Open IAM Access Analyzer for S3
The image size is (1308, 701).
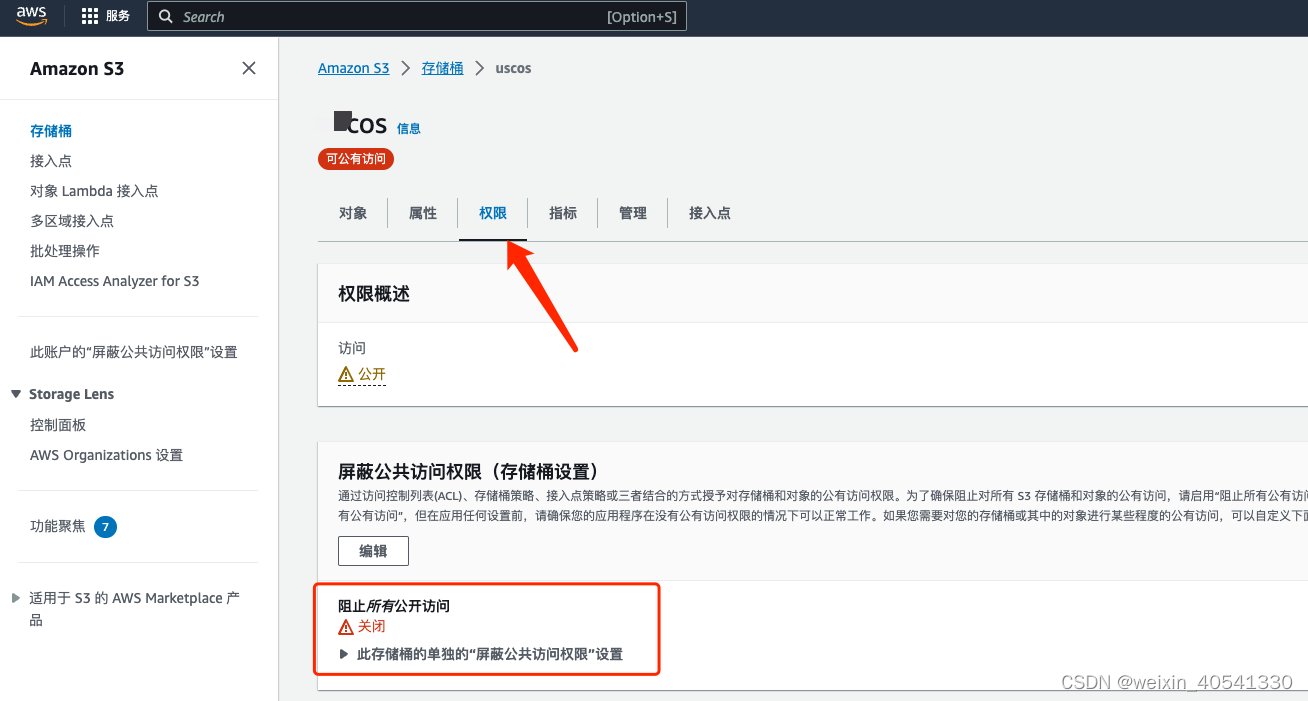115,281
